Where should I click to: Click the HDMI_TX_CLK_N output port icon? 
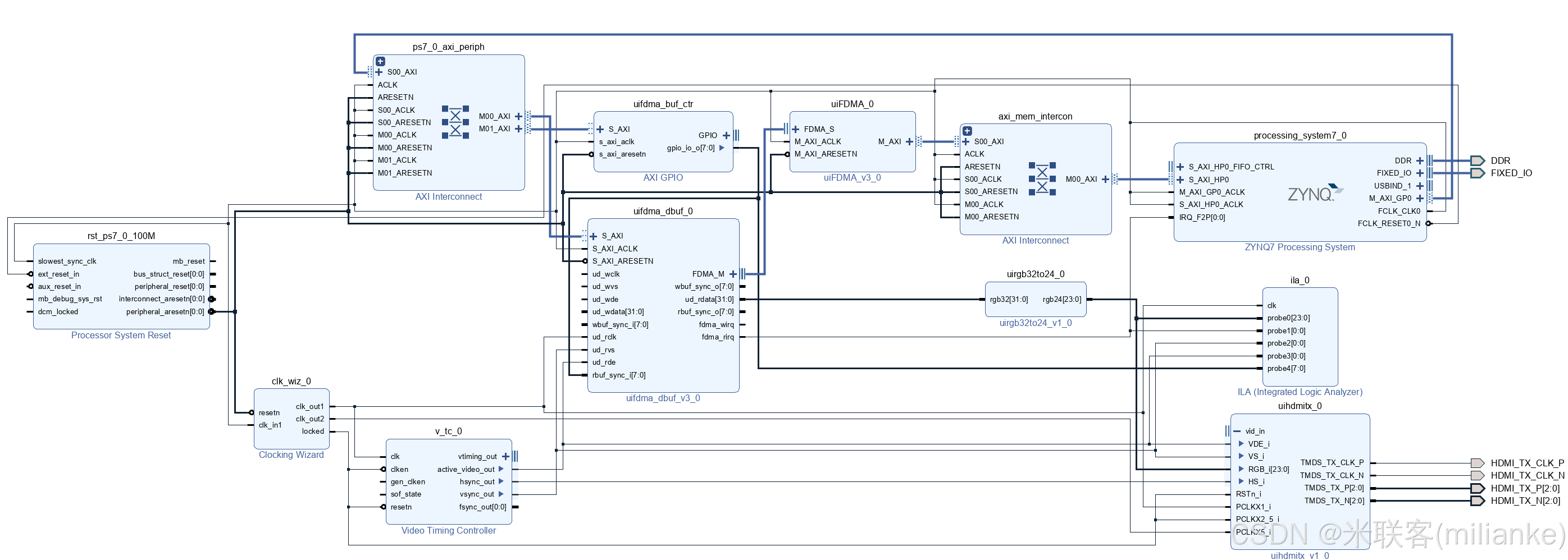coord(1478,475)
